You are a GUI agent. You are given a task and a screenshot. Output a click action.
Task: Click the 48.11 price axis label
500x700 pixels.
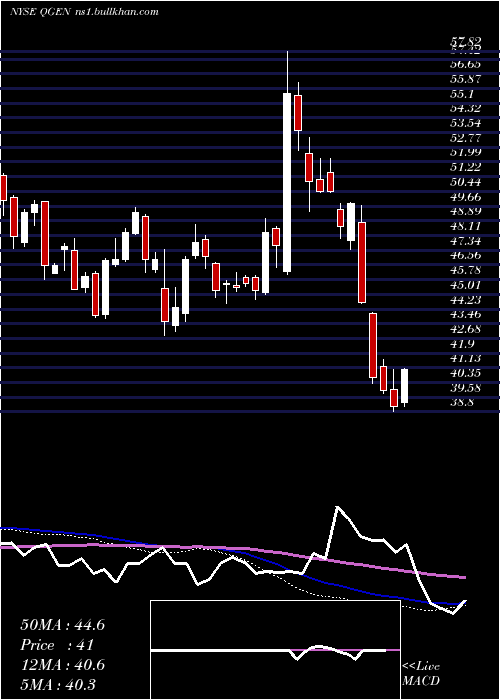point(467,226)
